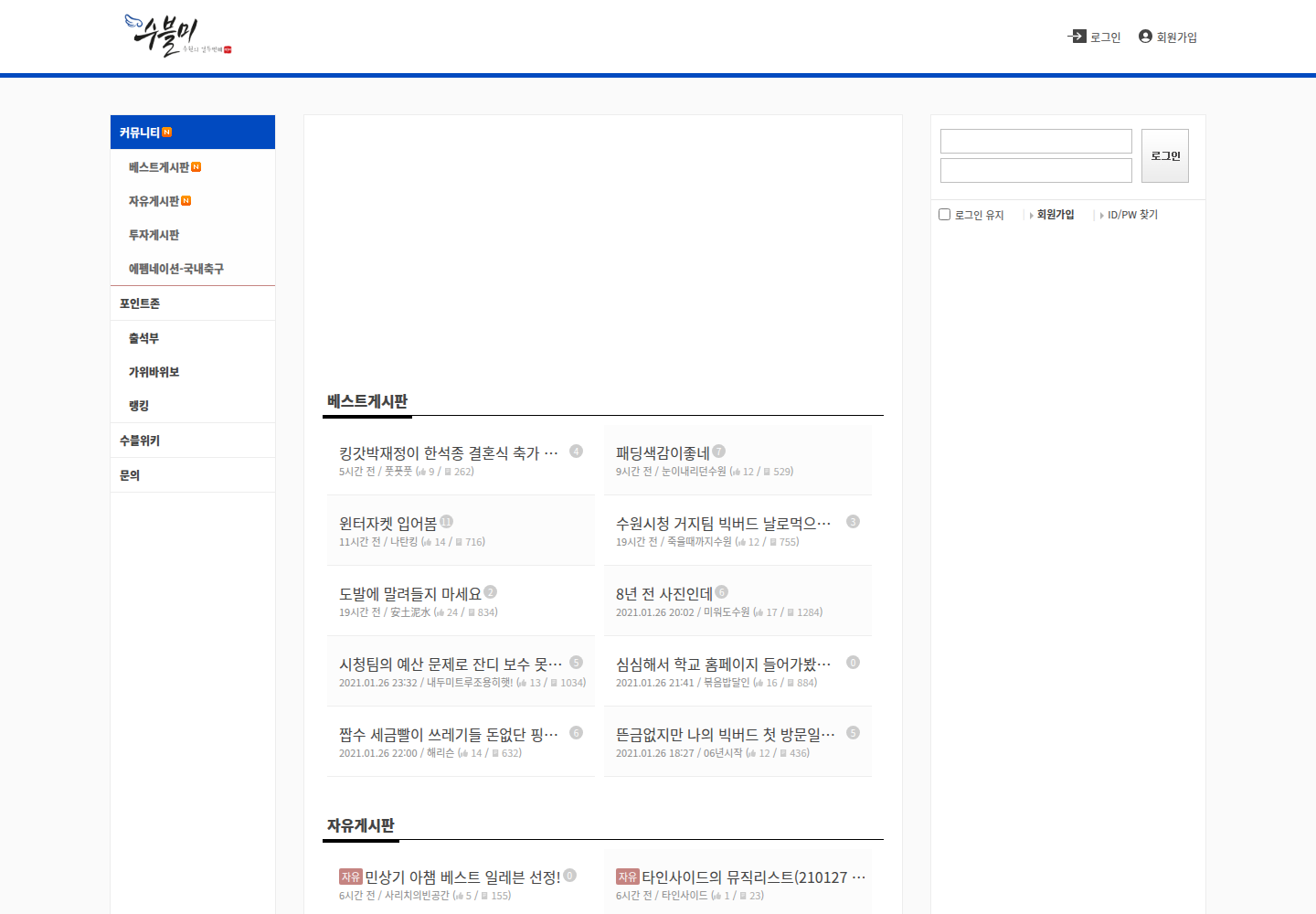The height and width of the screenshot is (914, 1316).
Task: Click comment count badge on 수원시청 거지팀 post
Action: tap(853, 522)
